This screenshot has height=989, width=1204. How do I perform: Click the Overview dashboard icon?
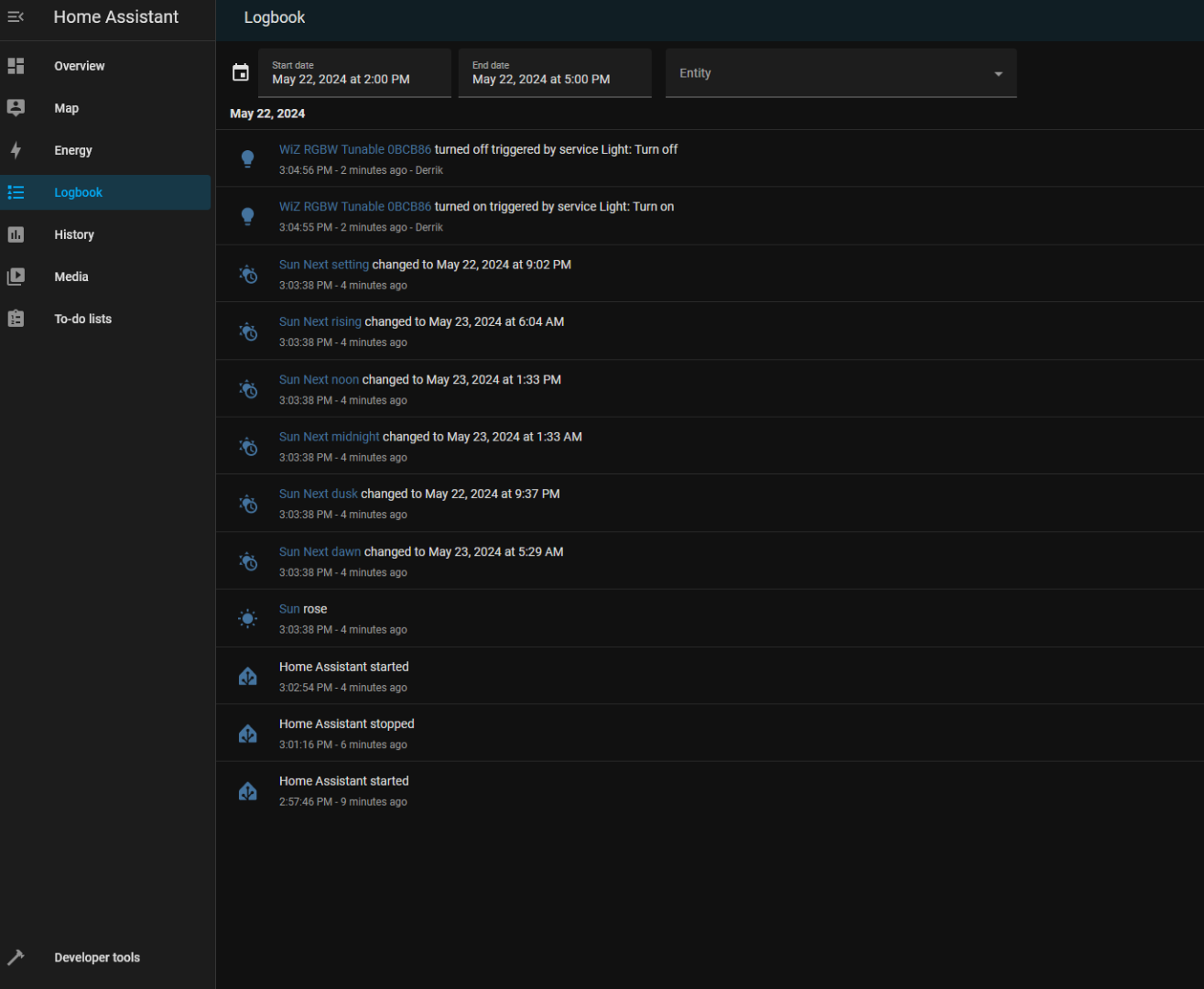(16, 66)
